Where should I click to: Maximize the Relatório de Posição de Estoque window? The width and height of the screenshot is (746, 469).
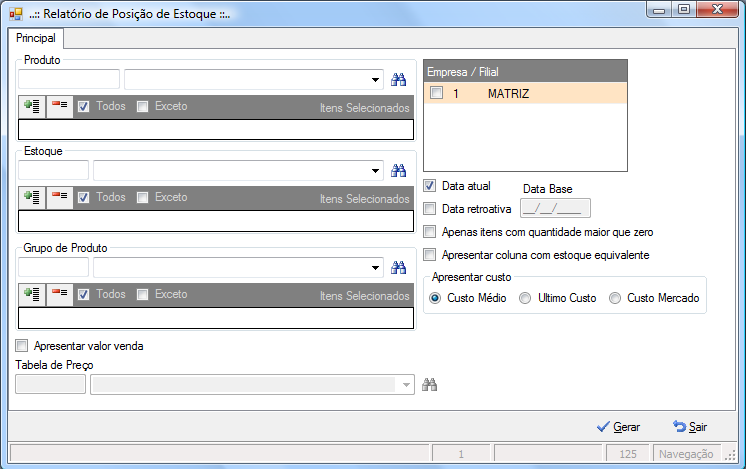[684, 10]
